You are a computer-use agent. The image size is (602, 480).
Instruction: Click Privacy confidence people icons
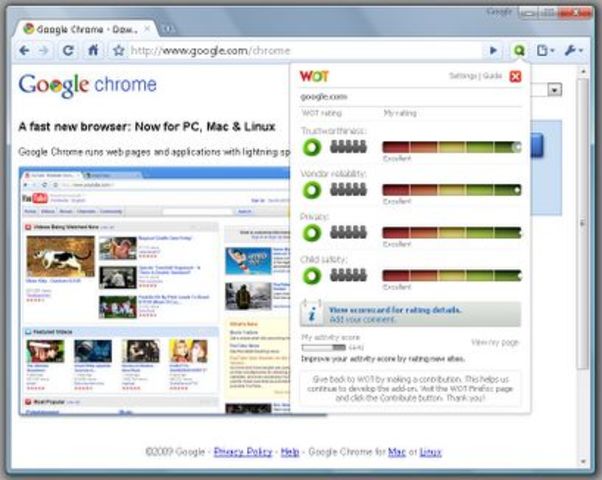349,232
